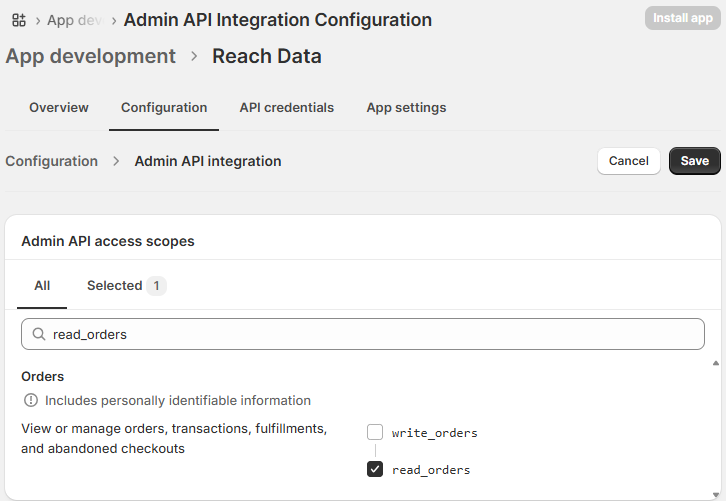Click the Reach Data app name heading
Viewport: 726px width, 501px height.
coord(267,56)
